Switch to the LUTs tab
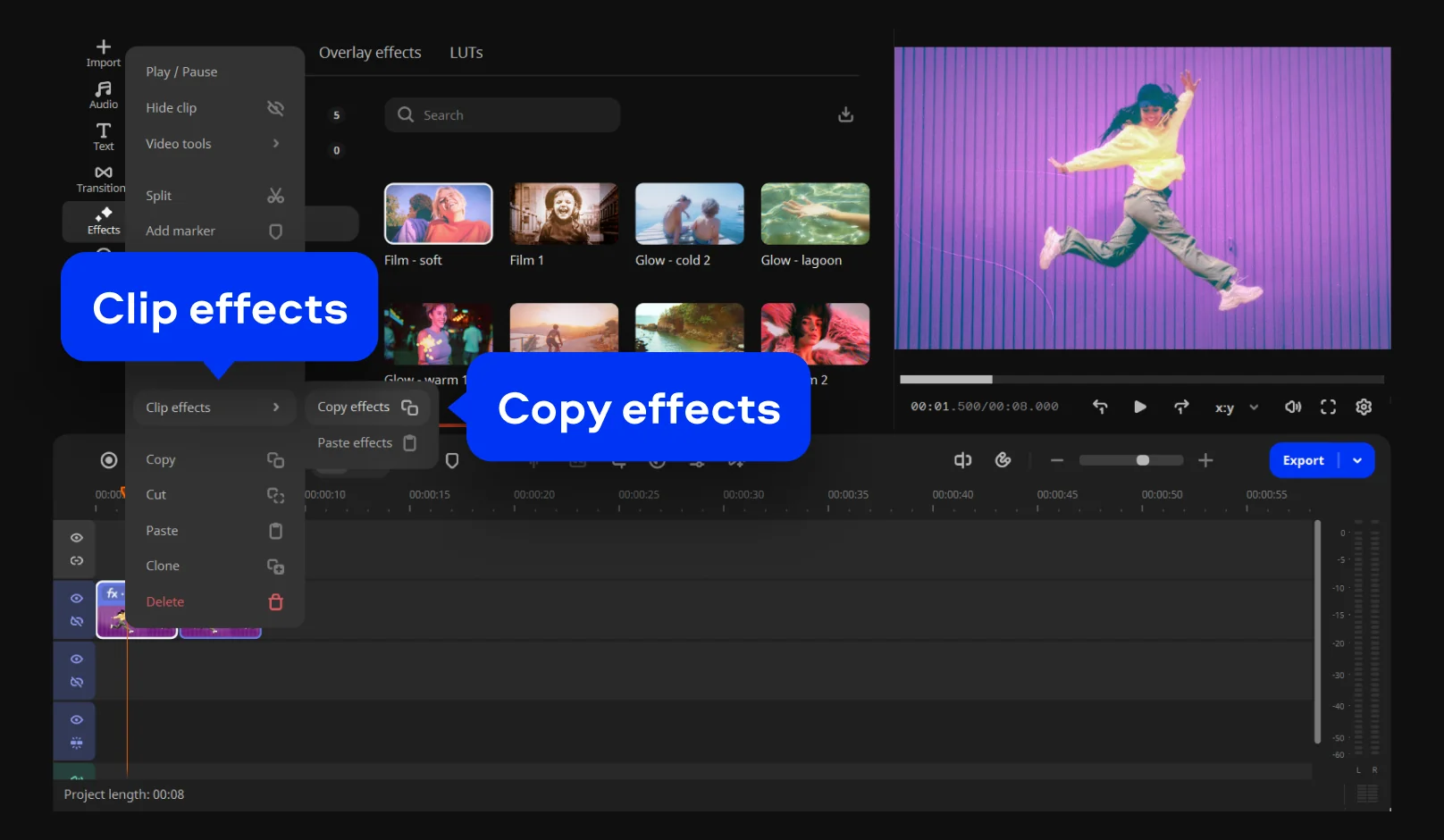 coord(466,53)
